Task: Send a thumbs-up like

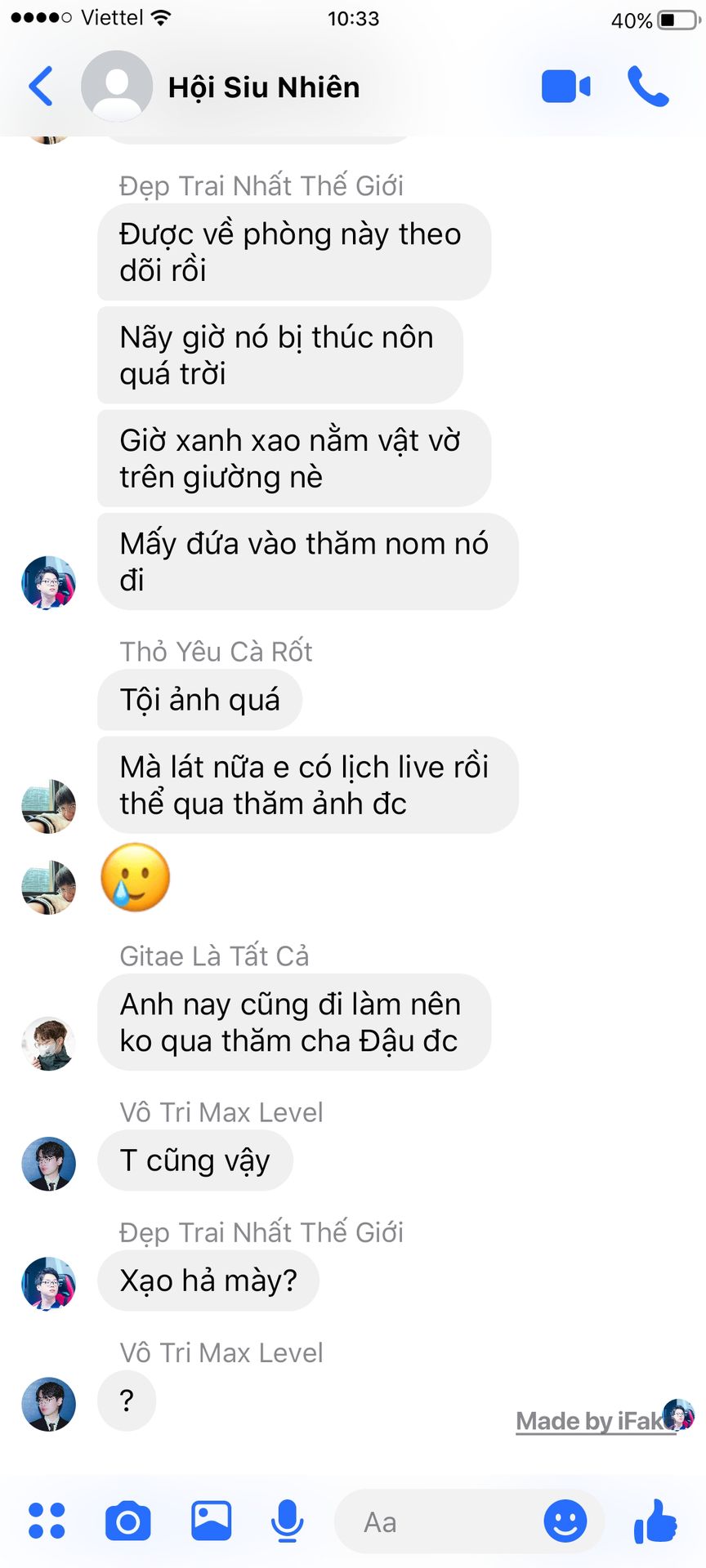Action: coord(655,1521)
